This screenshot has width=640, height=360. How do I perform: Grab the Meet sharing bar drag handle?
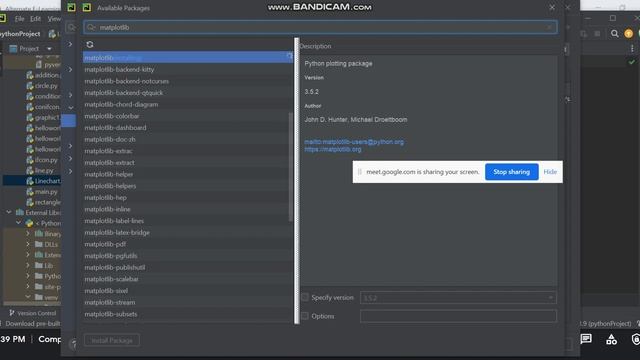click(360, 172)
